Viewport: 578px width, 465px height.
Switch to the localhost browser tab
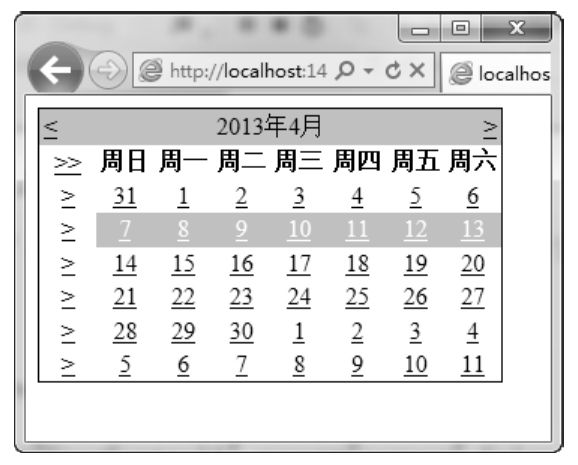pos(497,73)
